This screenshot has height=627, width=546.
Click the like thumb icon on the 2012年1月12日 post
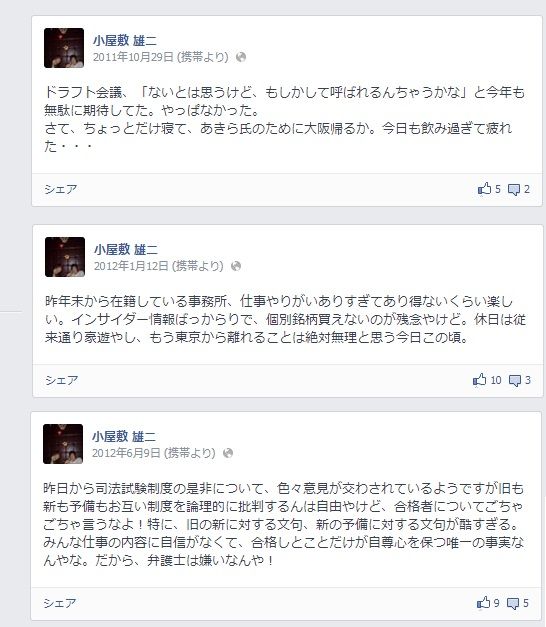coord(479,379)
